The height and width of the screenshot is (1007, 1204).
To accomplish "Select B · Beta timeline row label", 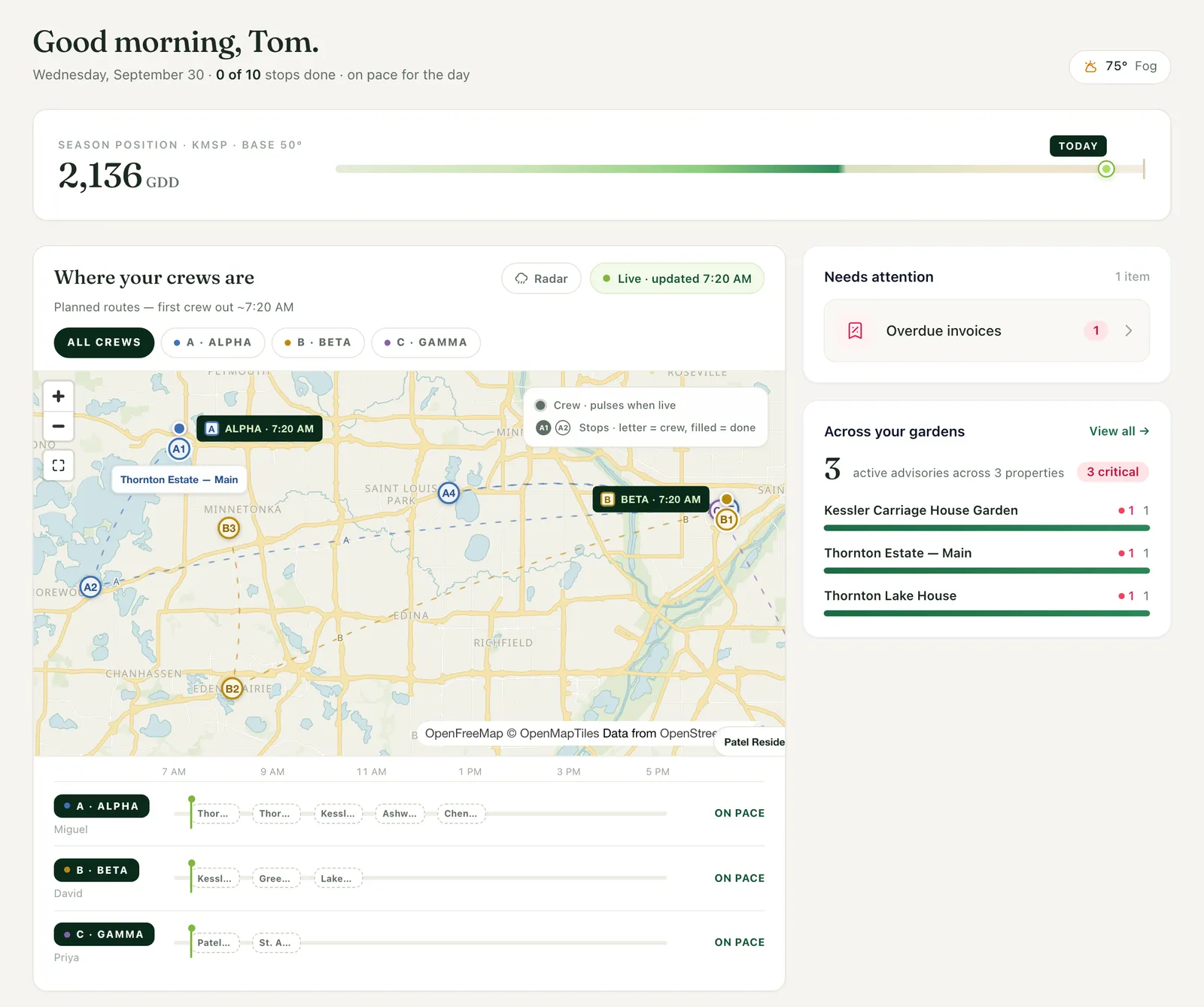I will (x=96, y=870).
